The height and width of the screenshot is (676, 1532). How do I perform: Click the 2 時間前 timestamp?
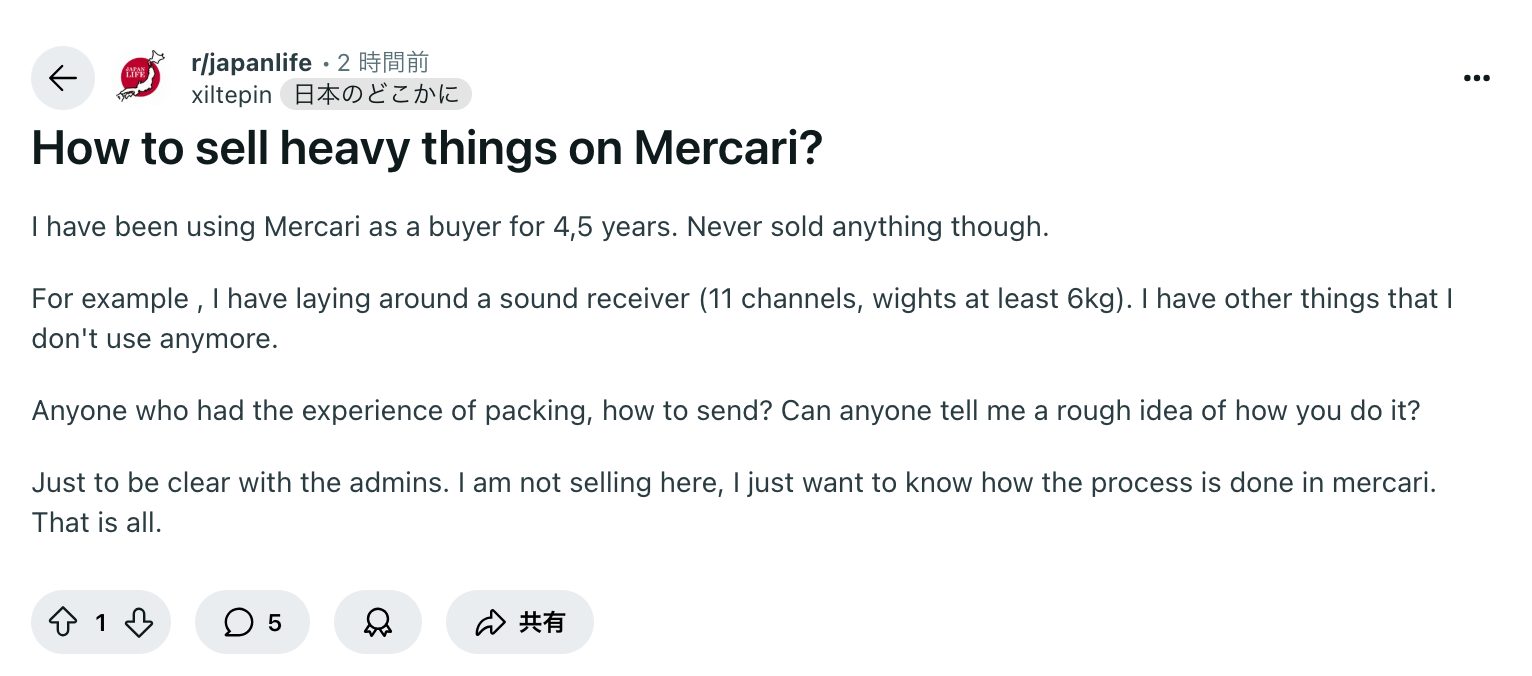coord(383,63)
